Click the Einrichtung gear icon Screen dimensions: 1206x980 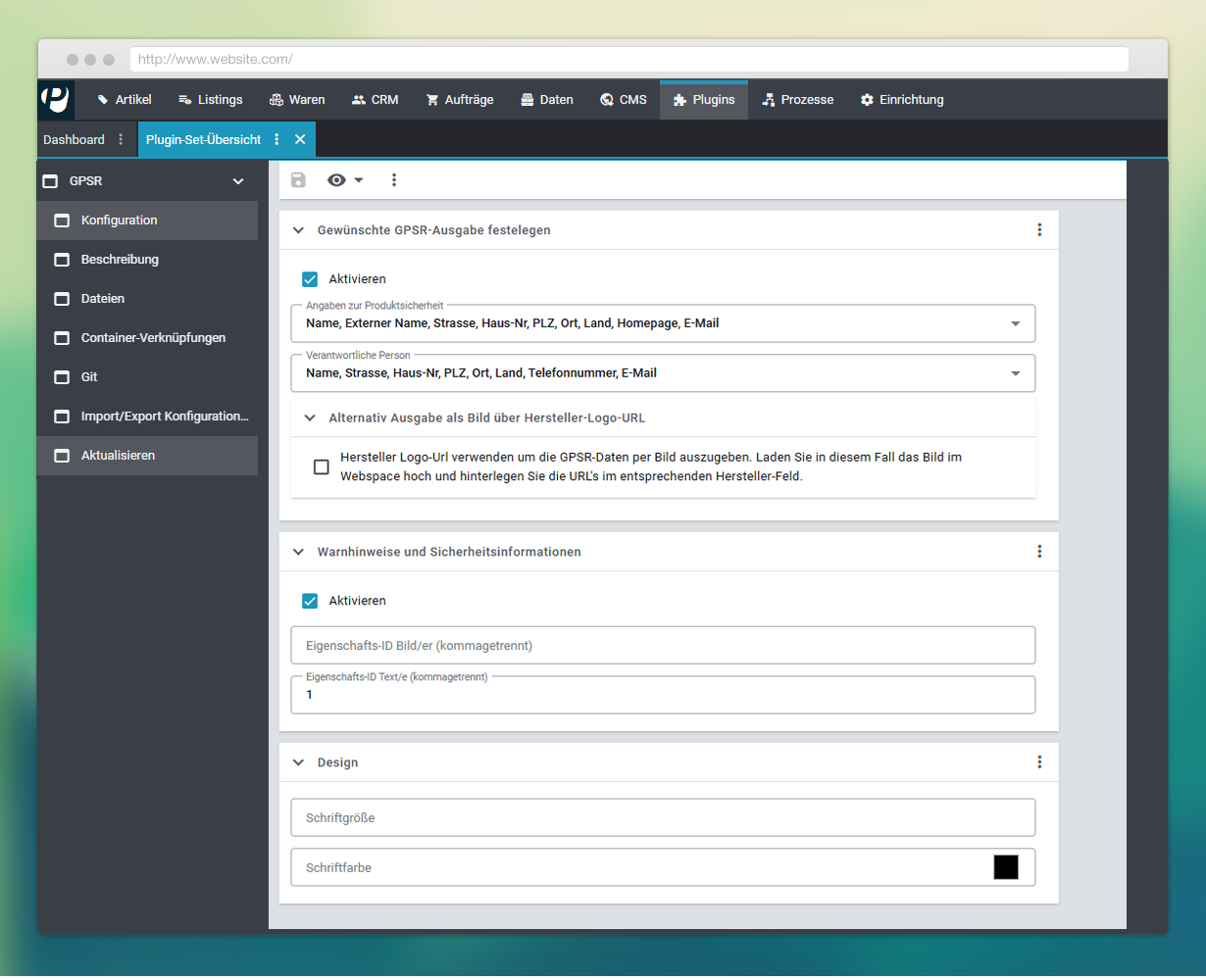click(867, 100)
